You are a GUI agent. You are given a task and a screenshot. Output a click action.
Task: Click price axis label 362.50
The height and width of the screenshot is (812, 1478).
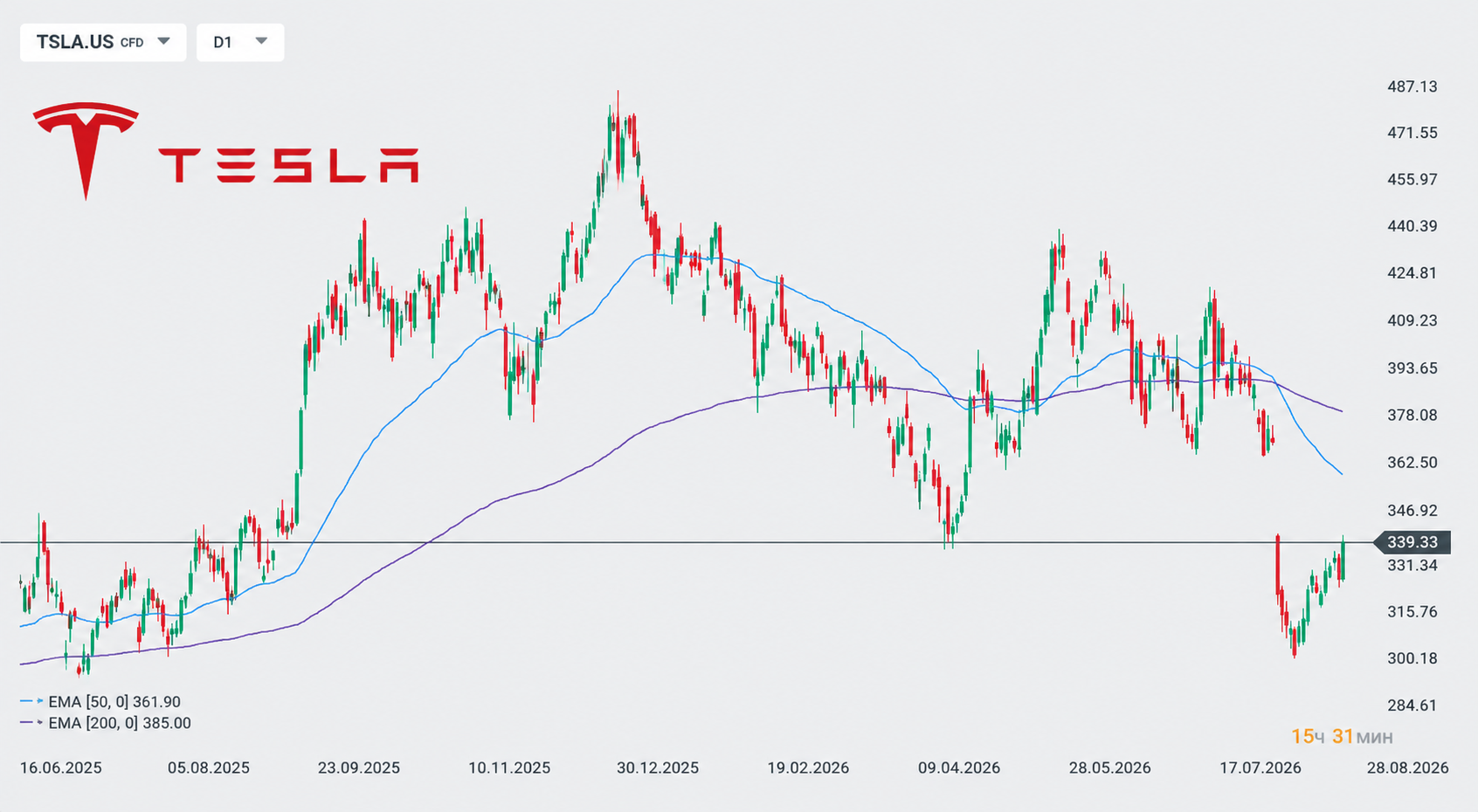(x=1412, y=462)
